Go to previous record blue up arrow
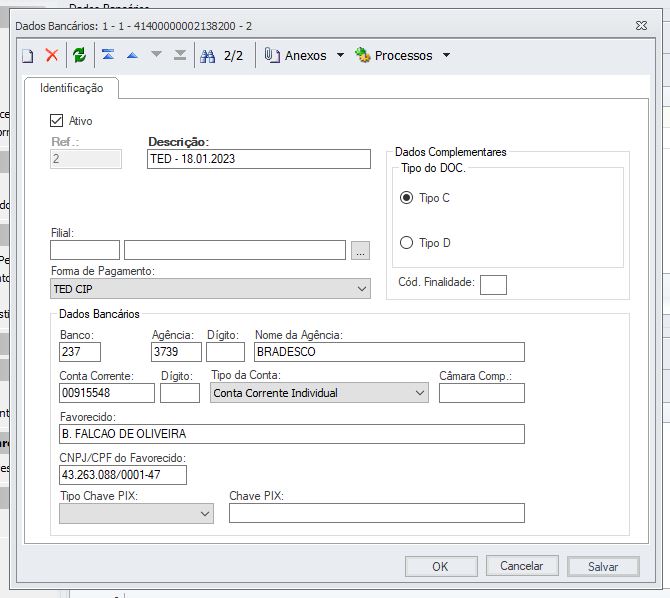Image resolution: width=670 pixels, height=598 pixels. click(x=131, y=56)
